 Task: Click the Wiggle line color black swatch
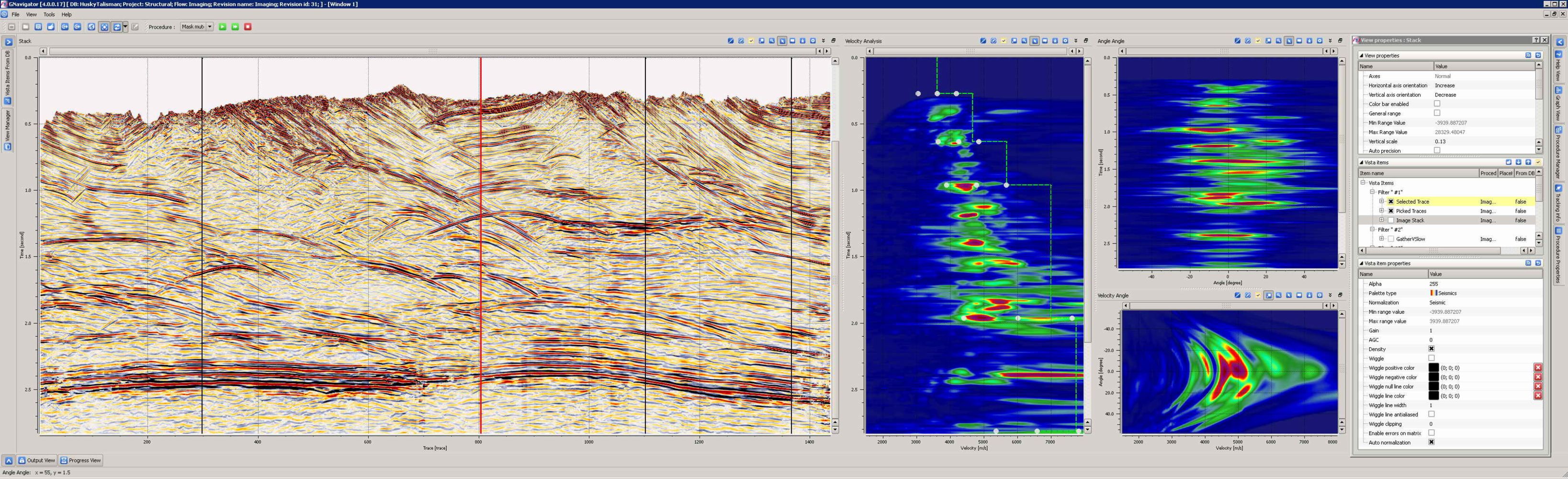[x=1433, y=396]
